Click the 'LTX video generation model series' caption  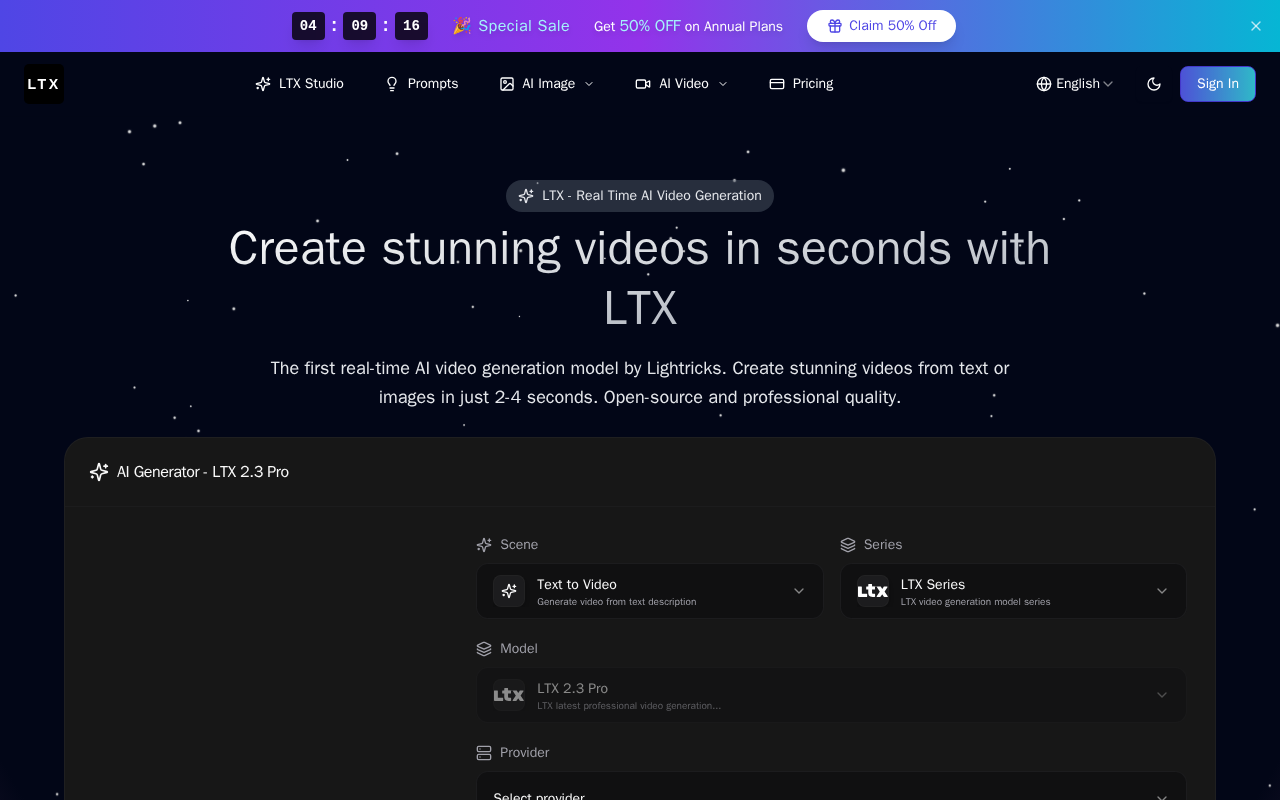pyautogui.click(x=975, y=602)
